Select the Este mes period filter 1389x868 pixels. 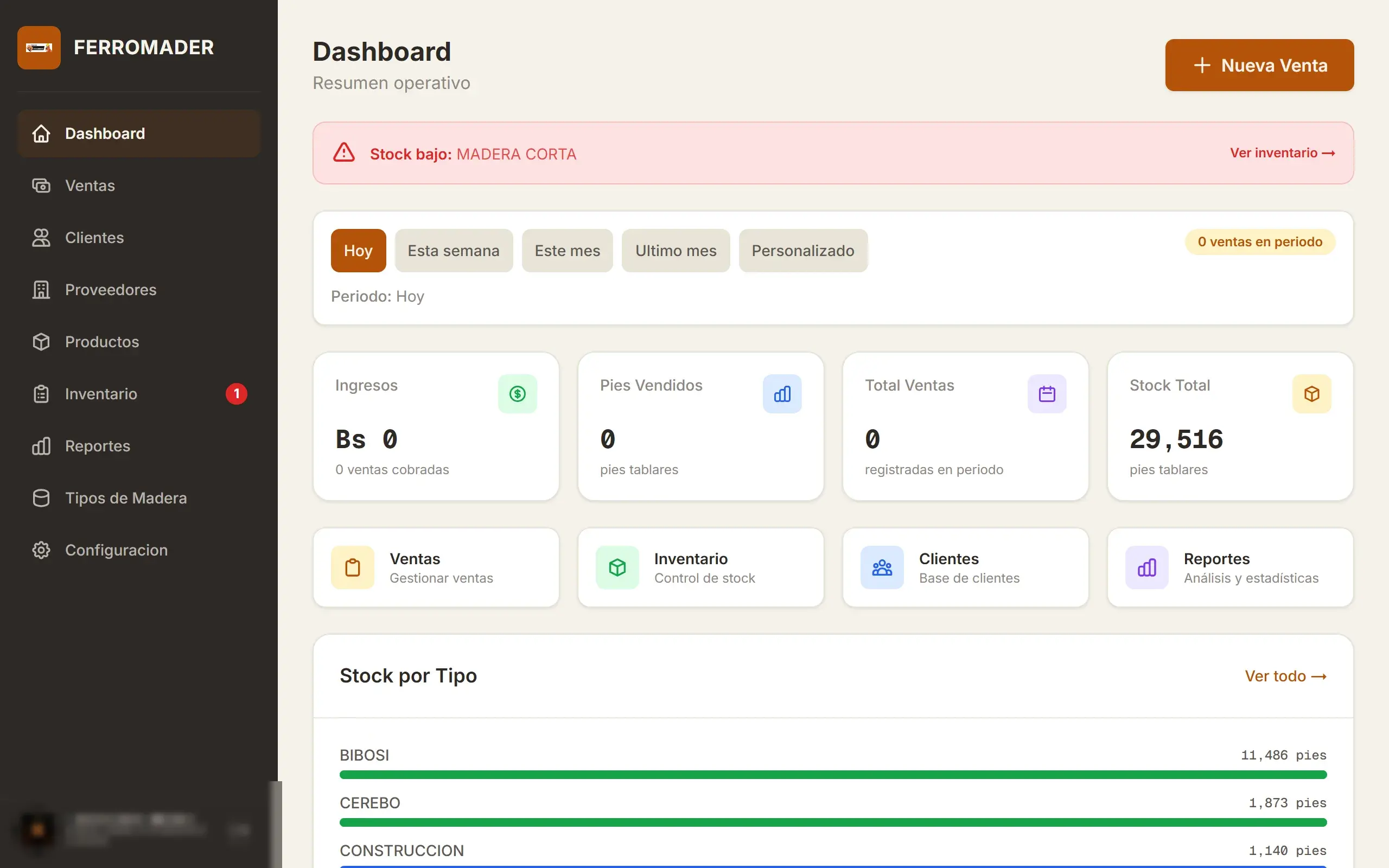click(567, 251)
